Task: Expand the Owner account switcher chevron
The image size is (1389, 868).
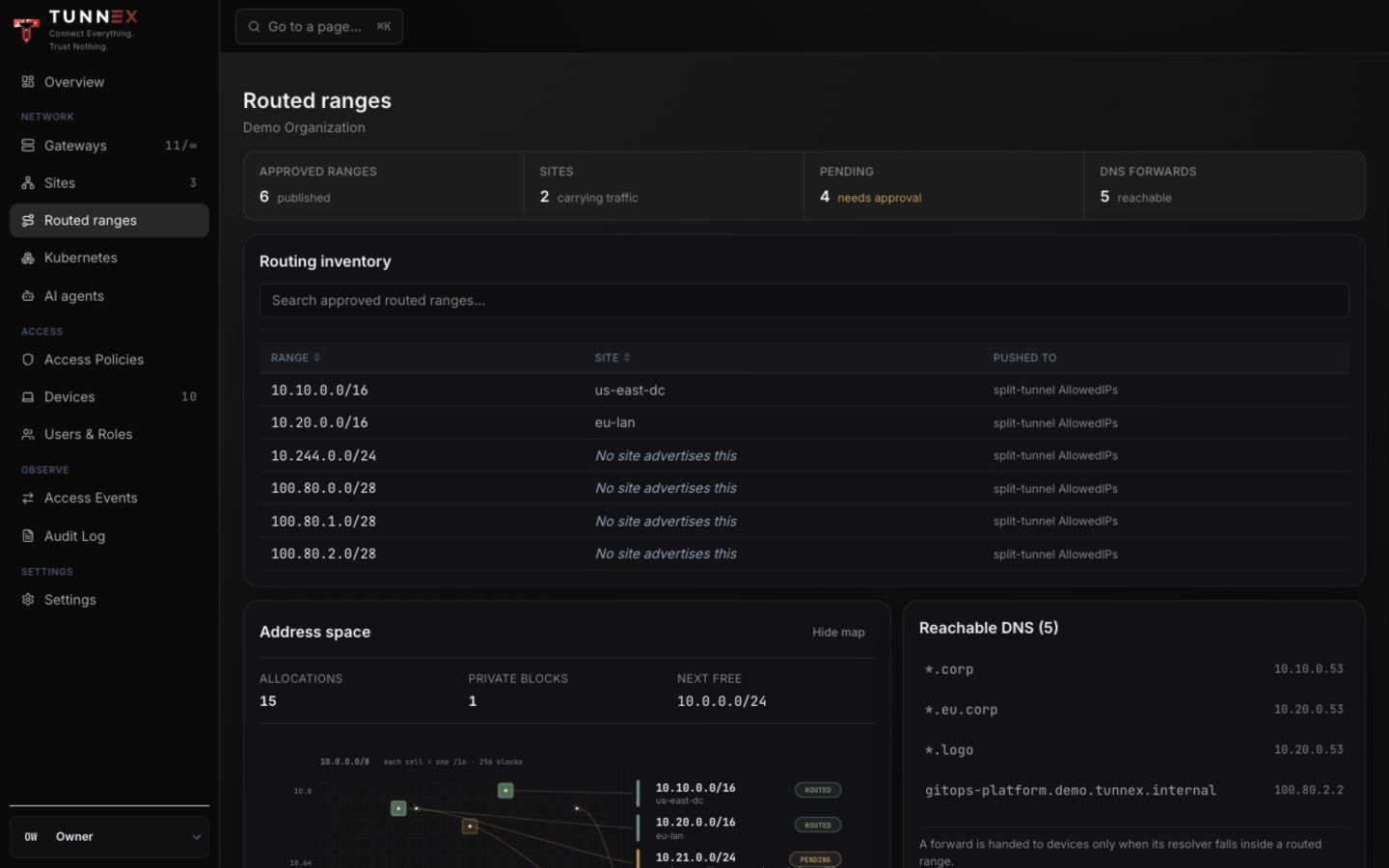Action: click(x=196, y=837)
